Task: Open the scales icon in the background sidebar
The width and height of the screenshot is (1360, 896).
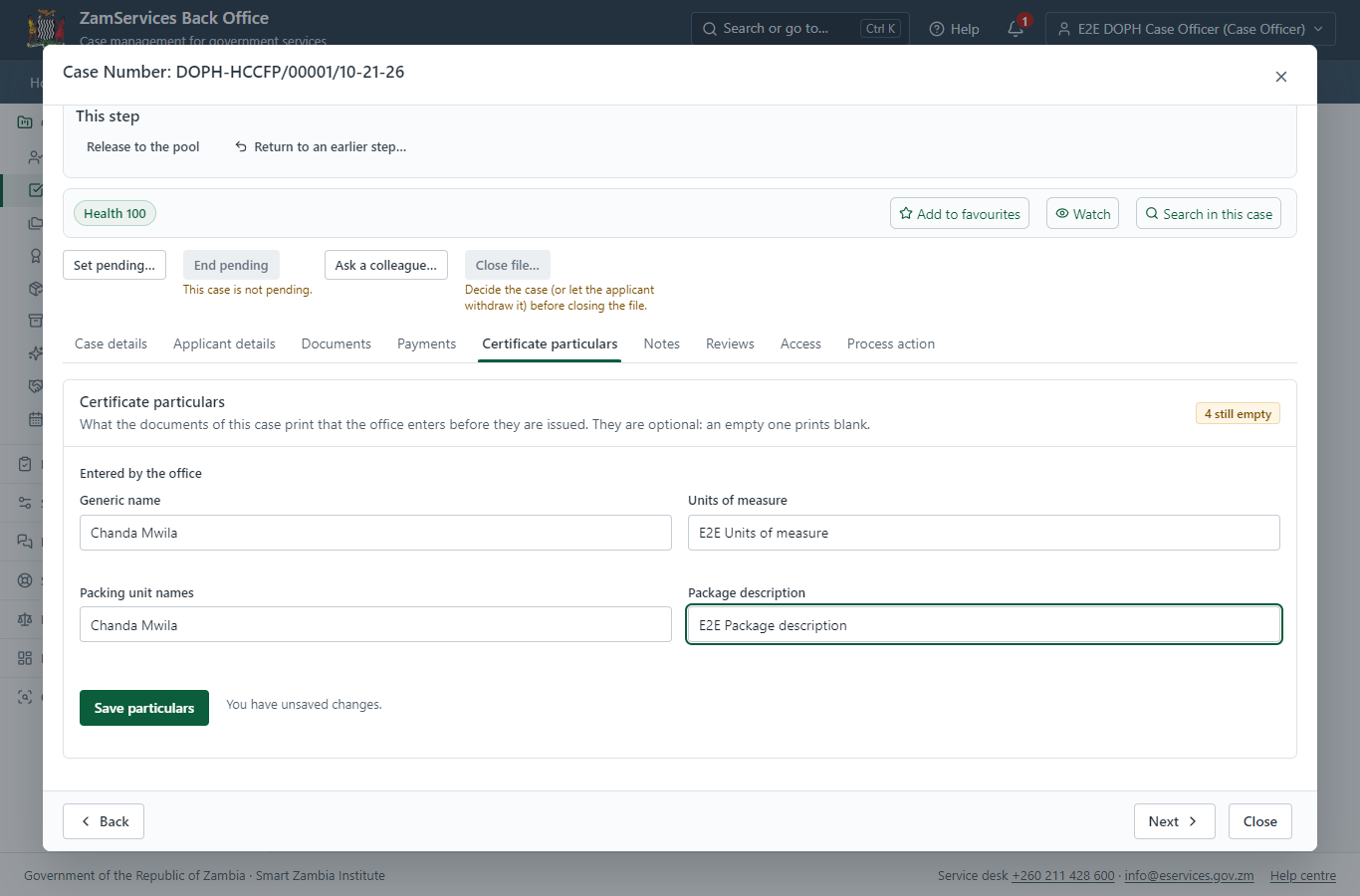Action: tap(25, 619)
